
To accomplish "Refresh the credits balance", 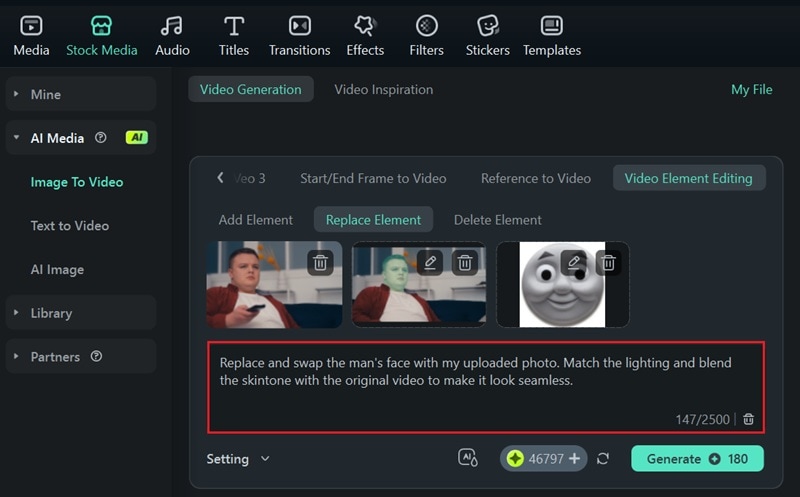I will [x=603, y=459].
